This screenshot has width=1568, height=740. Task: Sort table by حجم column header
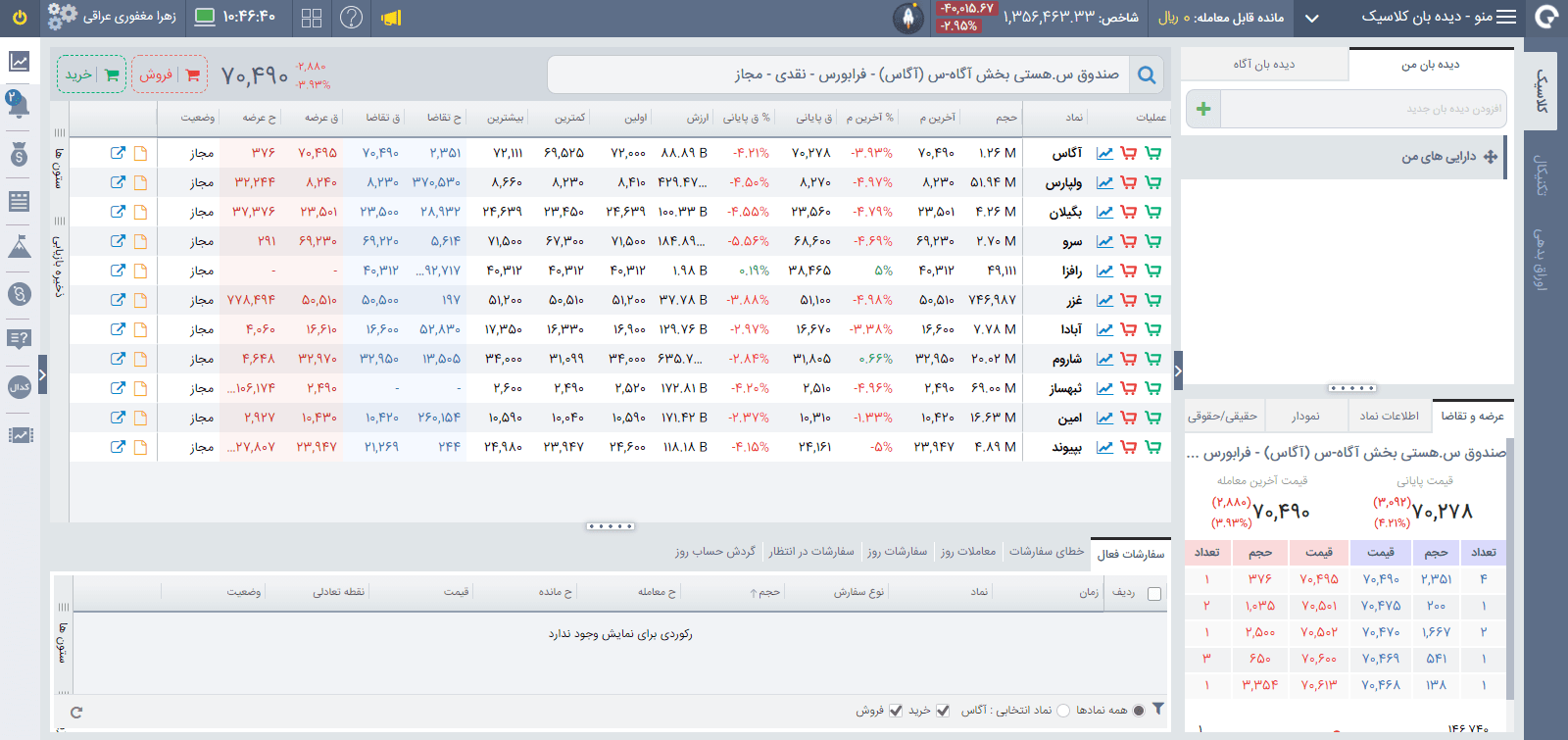(x=1006, y=118)
